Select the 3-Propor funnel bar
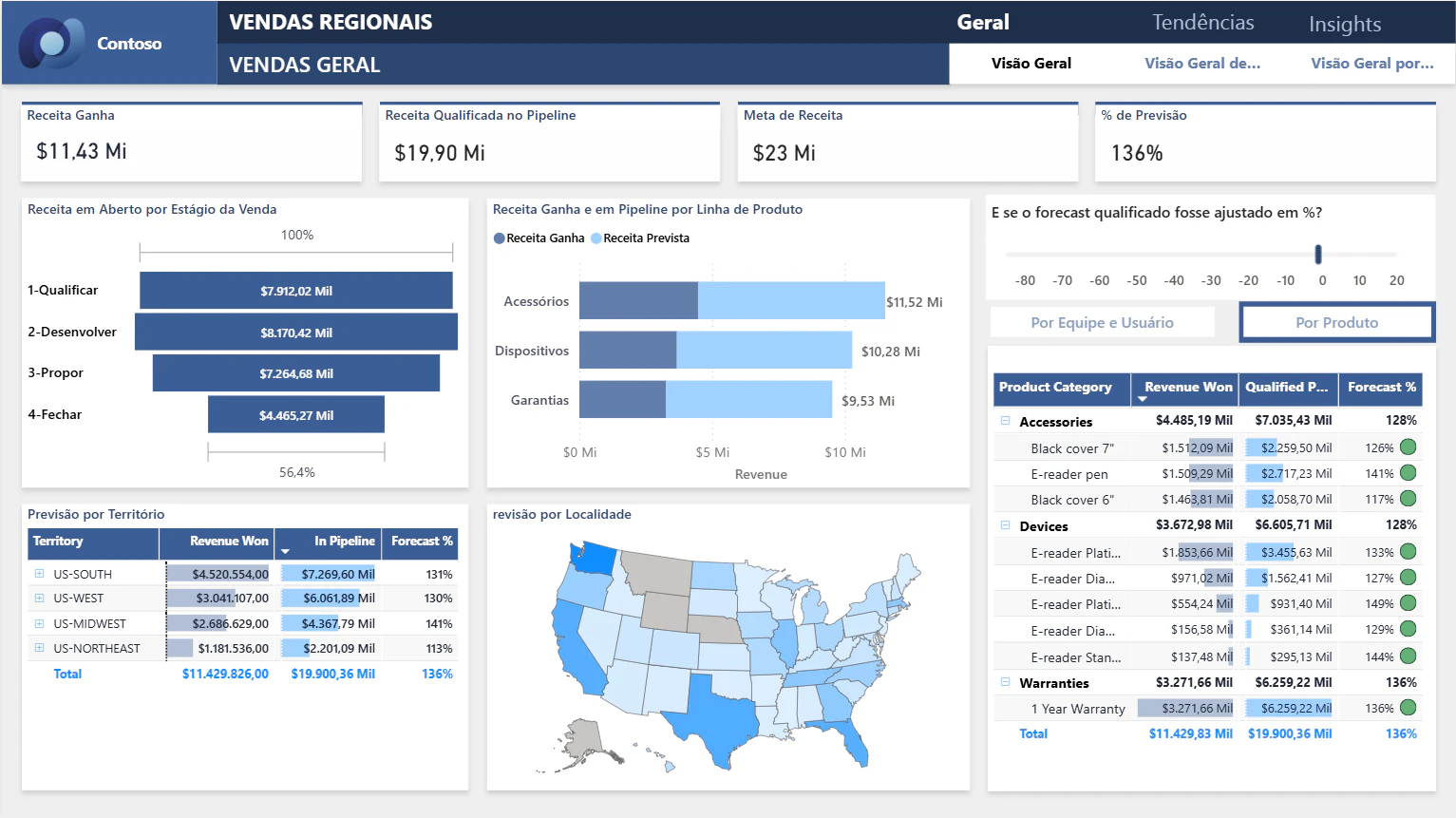The width and height of the screenshot is (1456, 818). tap(296, 373)
